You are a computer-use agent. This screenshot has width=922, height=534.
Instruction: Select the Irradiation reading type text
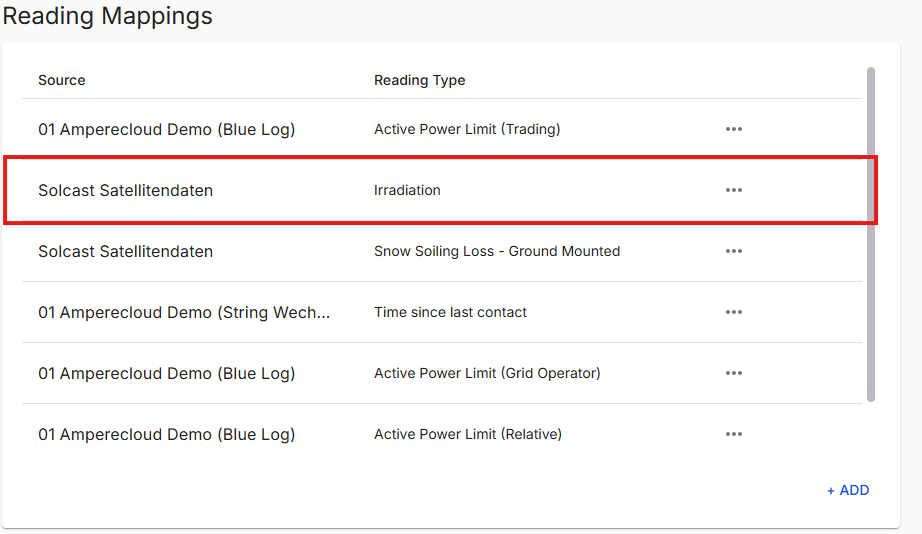coord(407,190)
